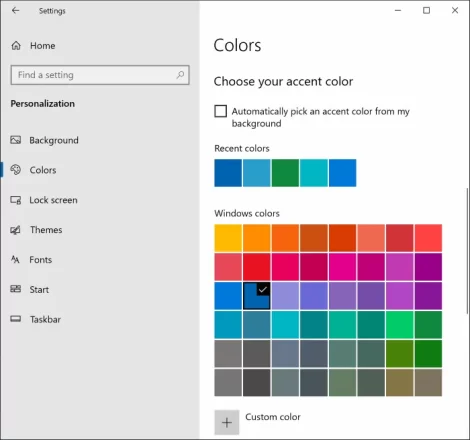Click the Lock screen icon in sidebar
This screenshot has width=470, height=440.
16,200
